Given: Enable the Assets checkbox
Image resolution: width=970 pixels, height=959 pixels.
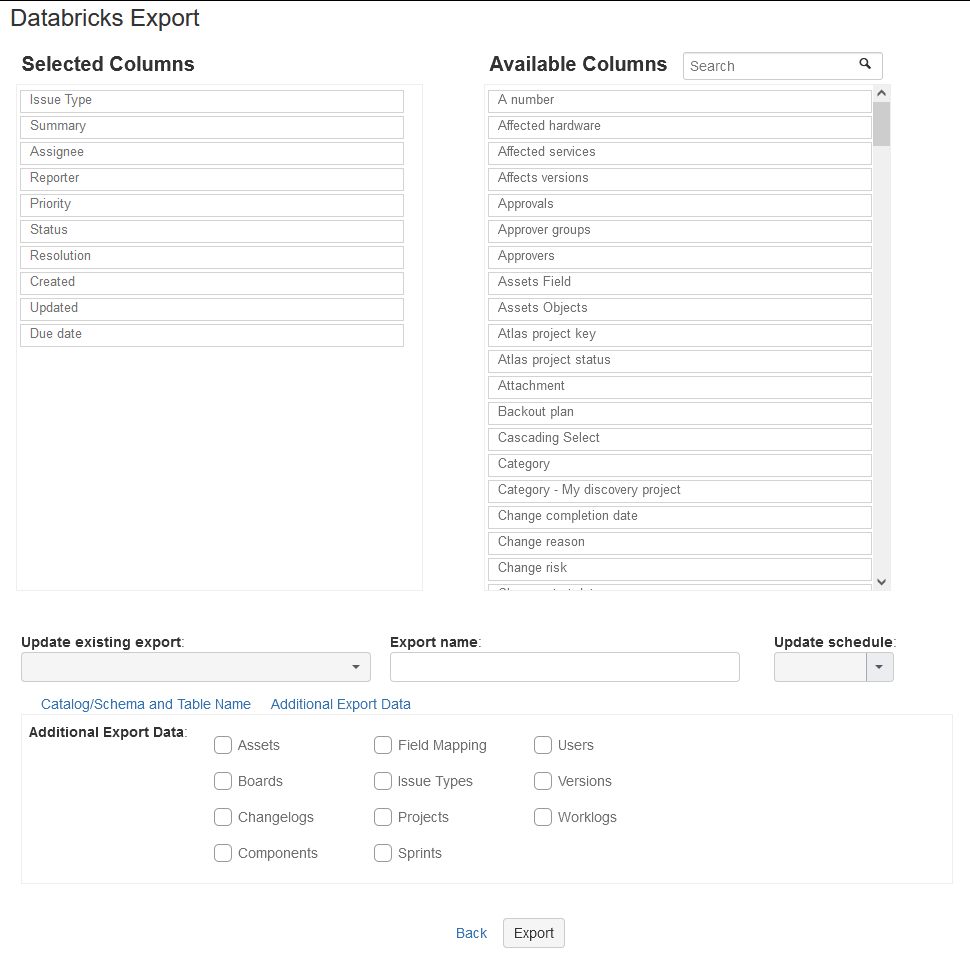Looking at the screenshot, I should [223, 745].
